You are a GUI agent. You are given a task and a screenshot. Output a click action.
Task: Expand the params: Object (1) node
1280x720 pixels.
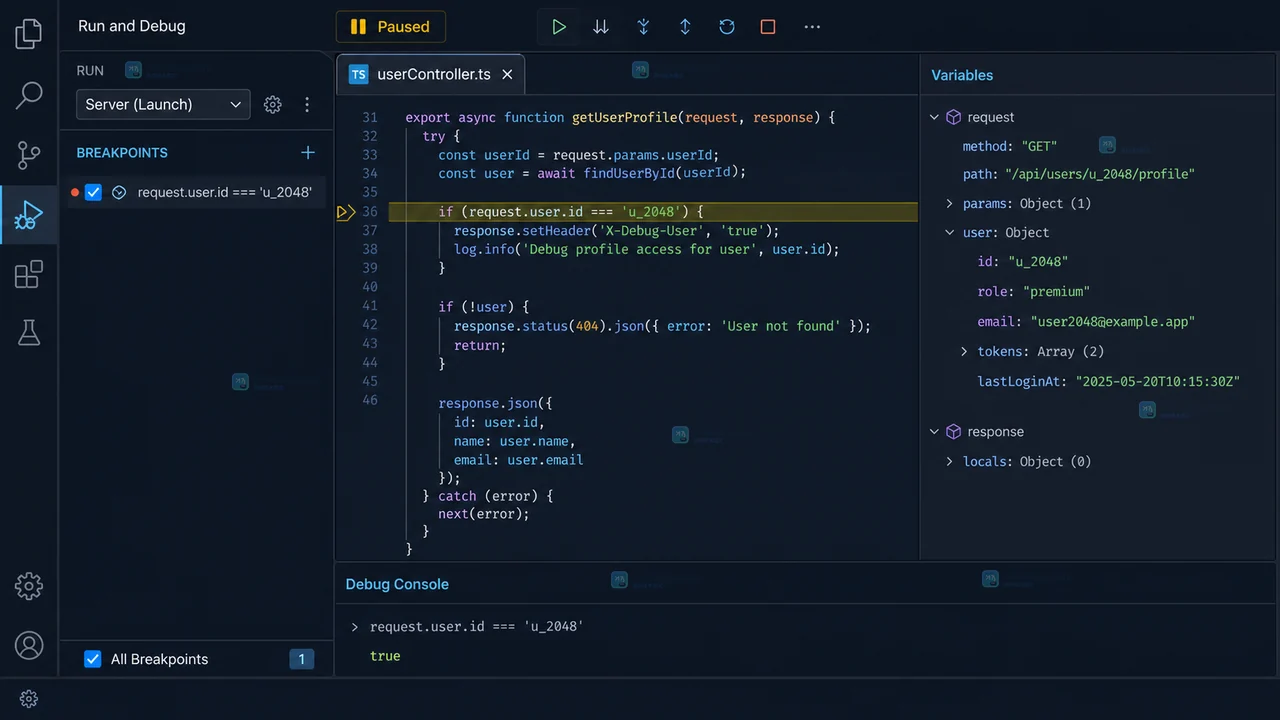950,203
